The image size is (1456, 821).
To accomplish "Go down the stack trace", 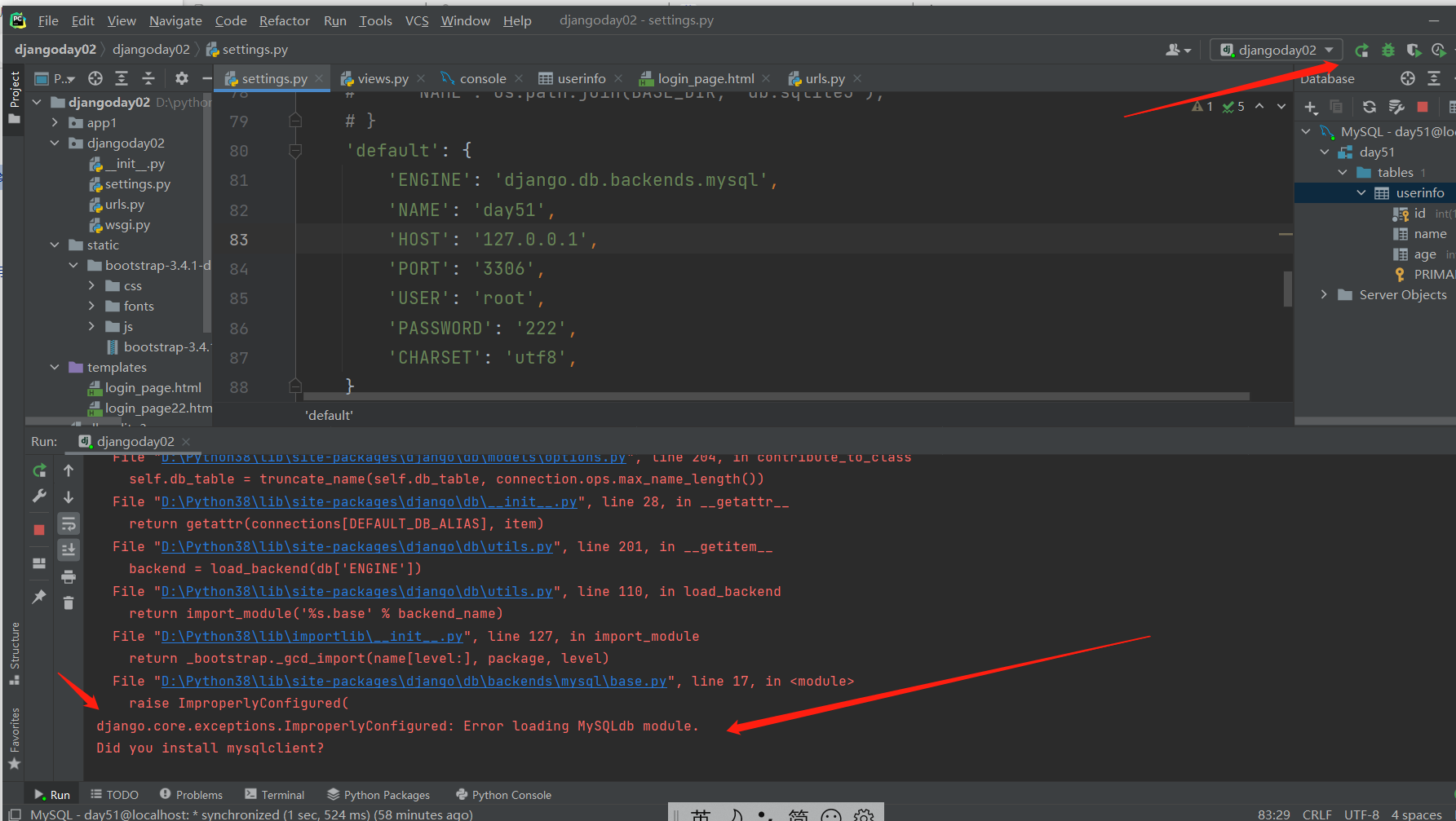I will click(x=69, y=497).
